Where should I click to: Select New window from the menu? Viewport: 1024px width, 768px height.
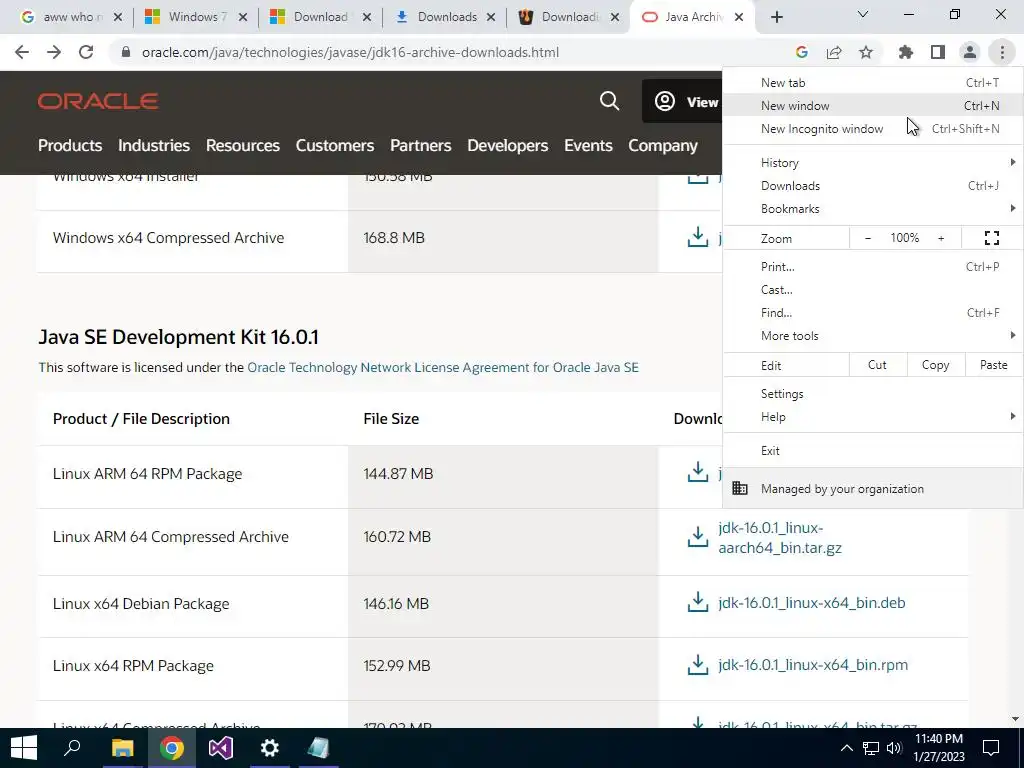(x=873, y=106)
